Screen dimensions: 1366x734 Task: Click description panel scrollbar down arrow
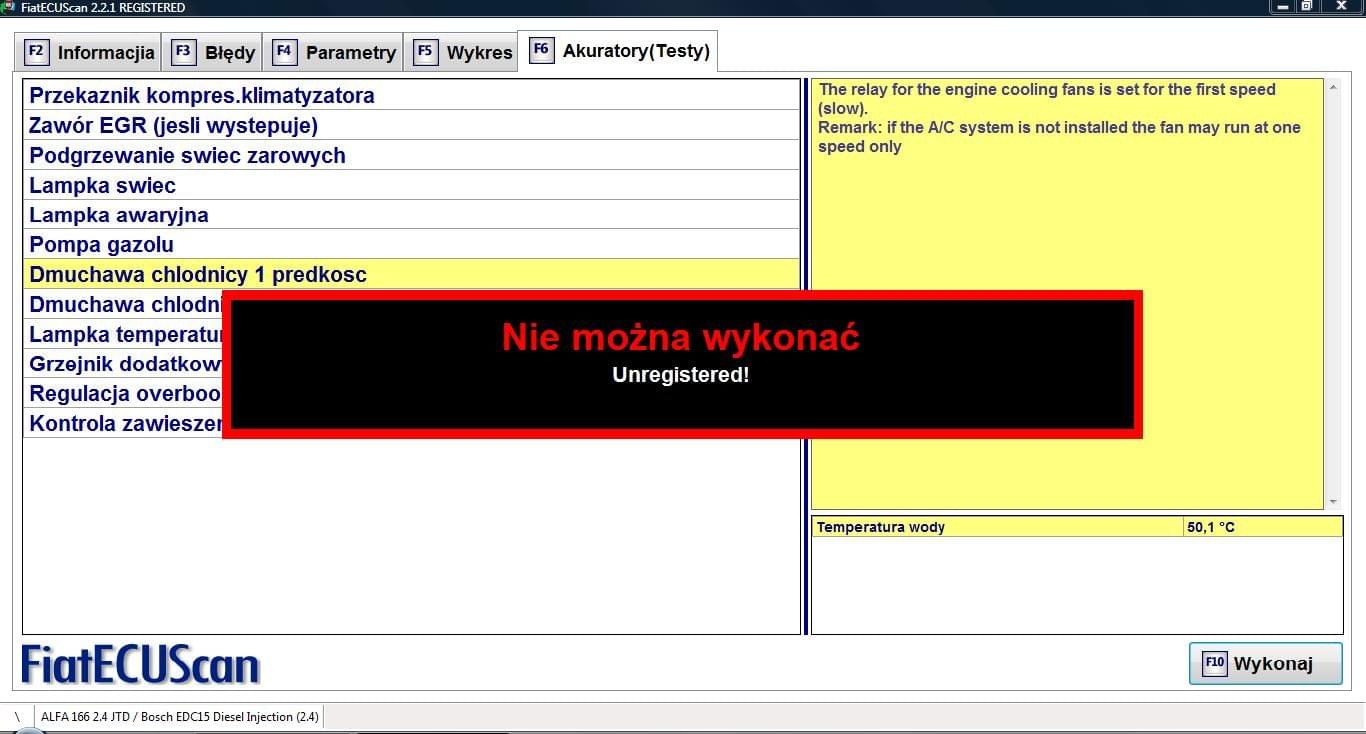coord(1332,502)
